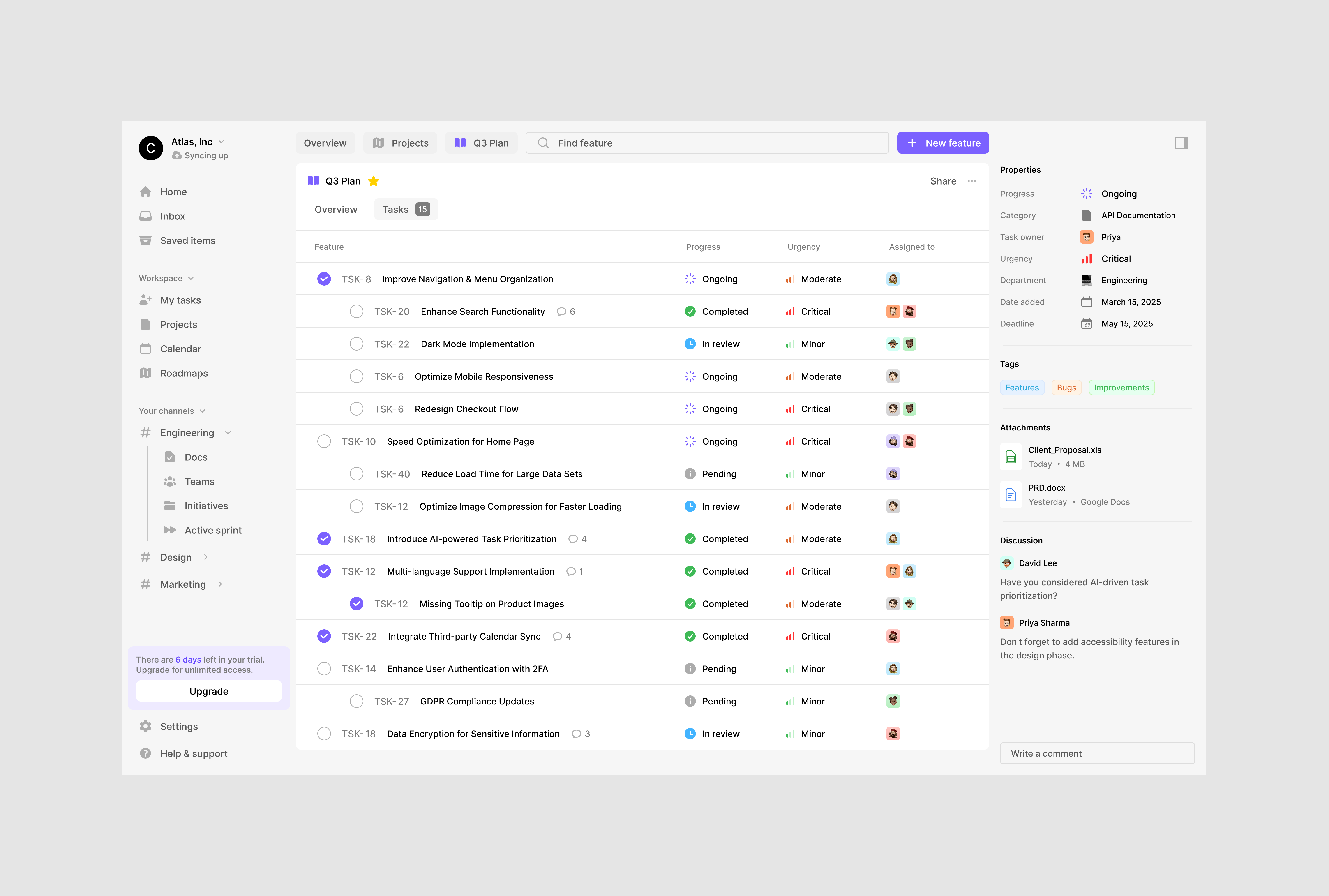The image size is (1329, 896).
Task: Expand the Design channel chevron
Action: click(206, 557)
